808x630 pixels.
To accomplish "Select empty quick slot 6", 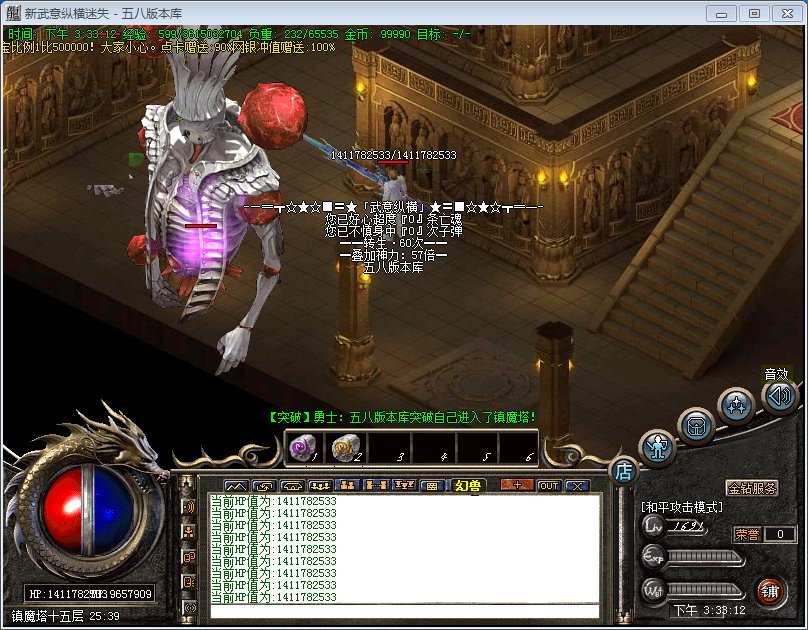I will pyautogui.click(x=519, y=449).
